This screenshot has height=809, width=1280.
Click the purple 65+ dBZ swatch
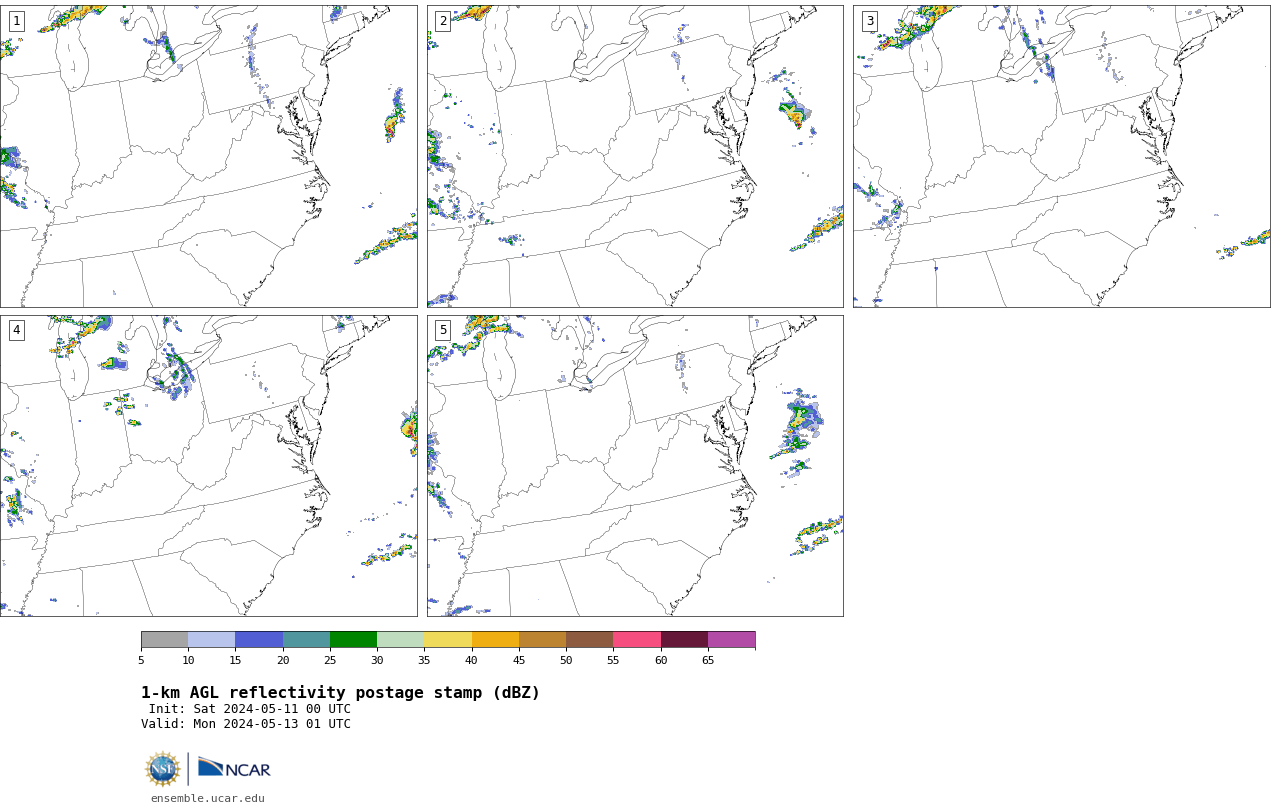[x=731, y=640]
